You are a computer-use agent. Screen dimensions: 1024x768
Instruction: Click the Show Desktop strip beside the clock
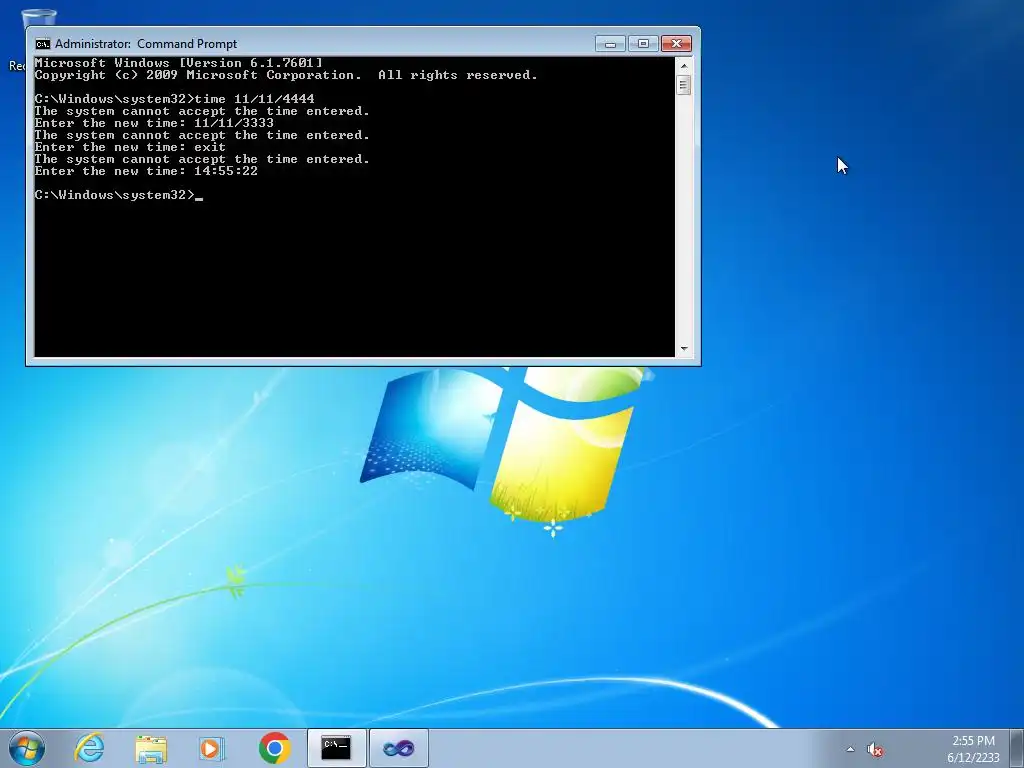pyautogui.click(x=1017, y=748)
